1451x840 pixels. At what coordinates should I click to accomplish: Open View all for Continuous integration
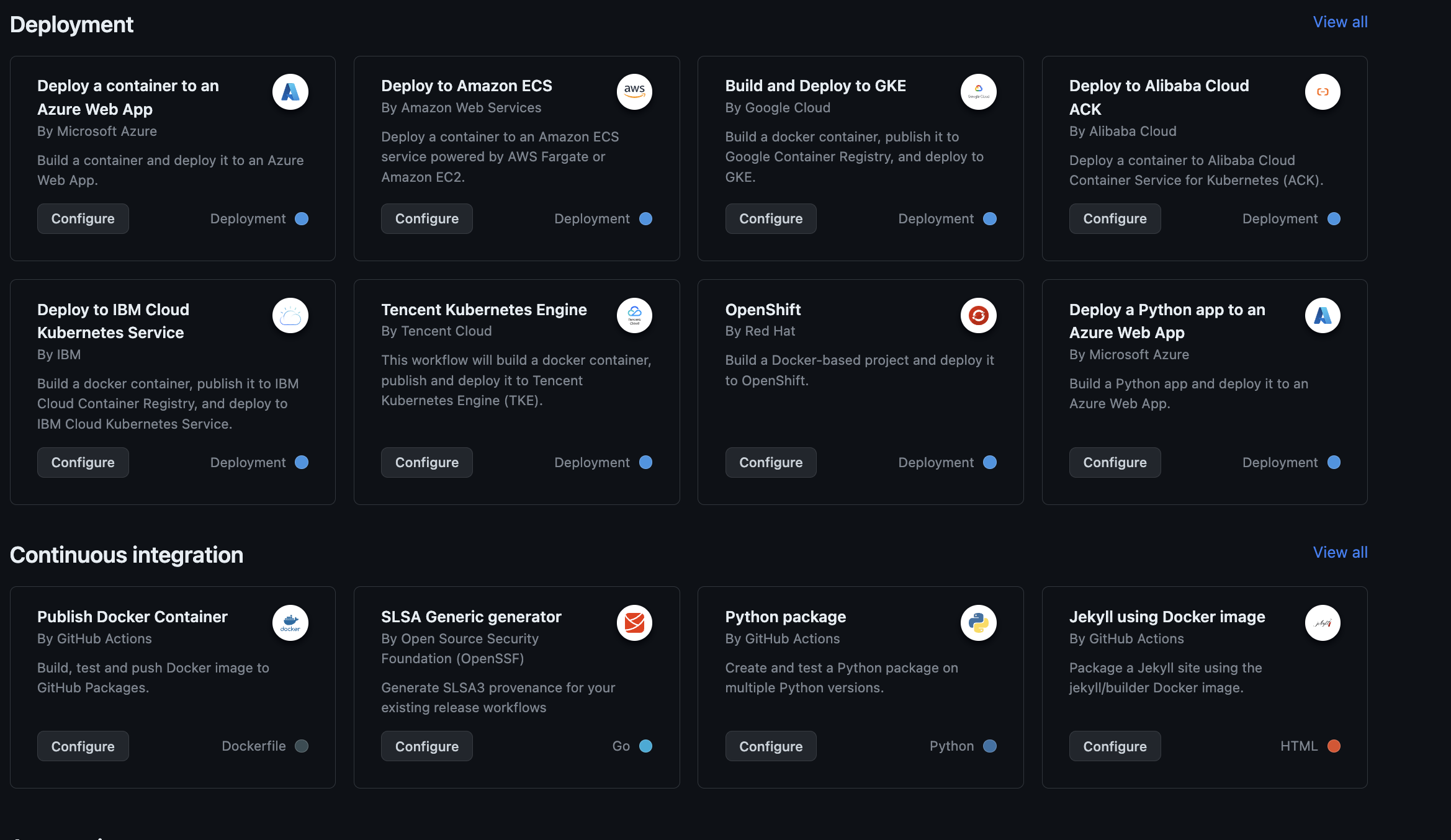pos(1340,552)
